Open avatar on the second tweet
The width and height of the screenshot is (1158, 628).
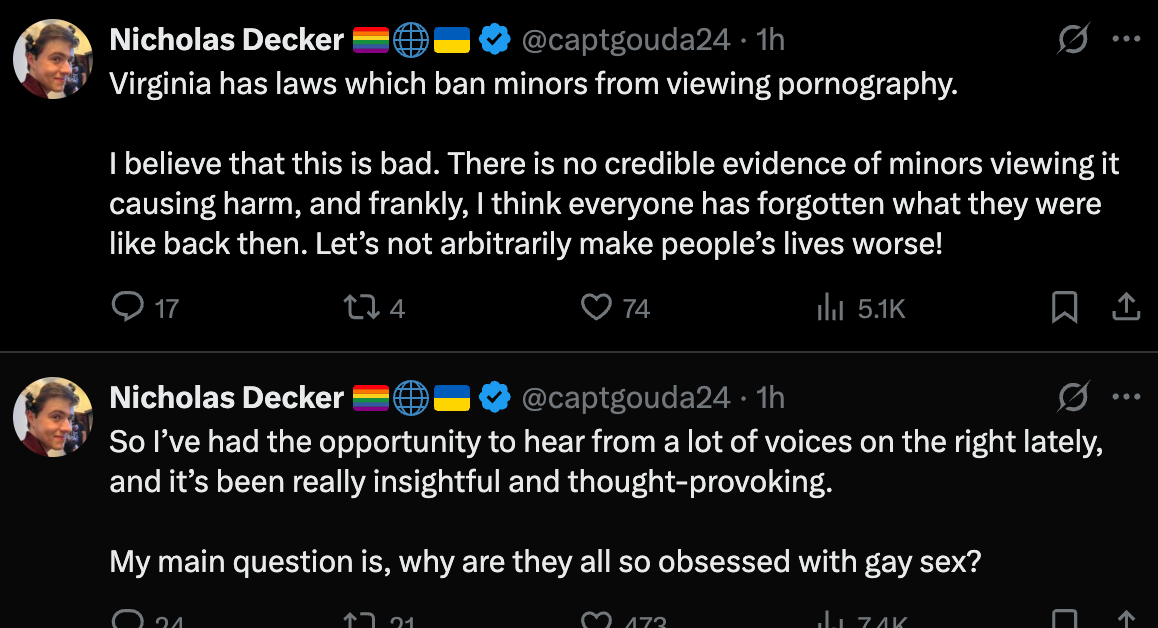[53, 417]
